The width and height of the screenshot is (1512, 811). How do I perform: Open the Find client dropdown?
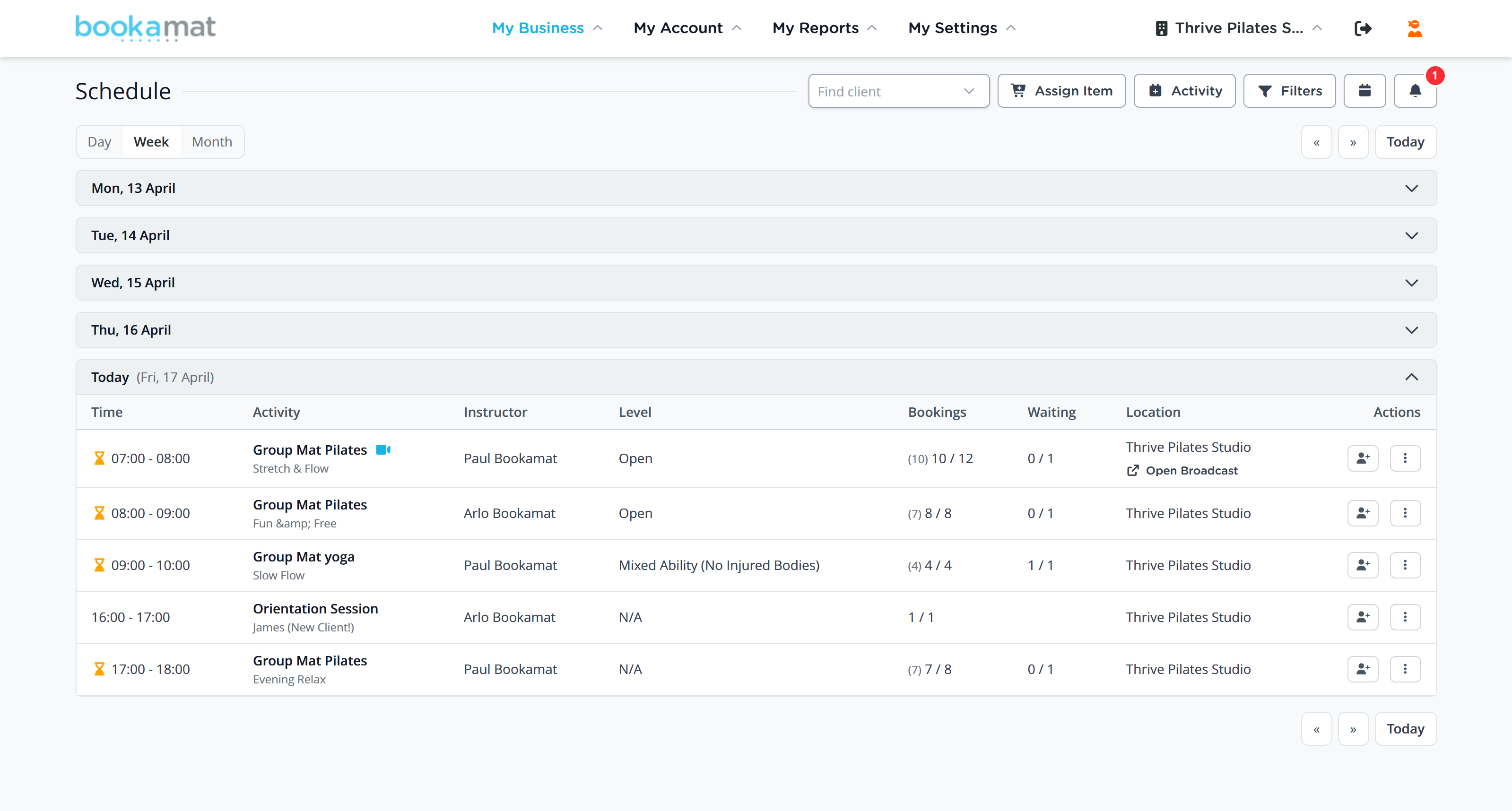tap(899, 91)
